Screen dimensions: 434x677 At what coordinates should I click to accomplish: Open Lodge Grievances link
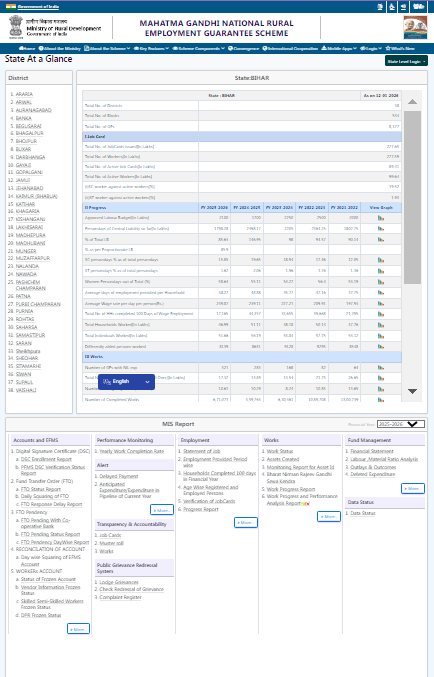point(119,582)
